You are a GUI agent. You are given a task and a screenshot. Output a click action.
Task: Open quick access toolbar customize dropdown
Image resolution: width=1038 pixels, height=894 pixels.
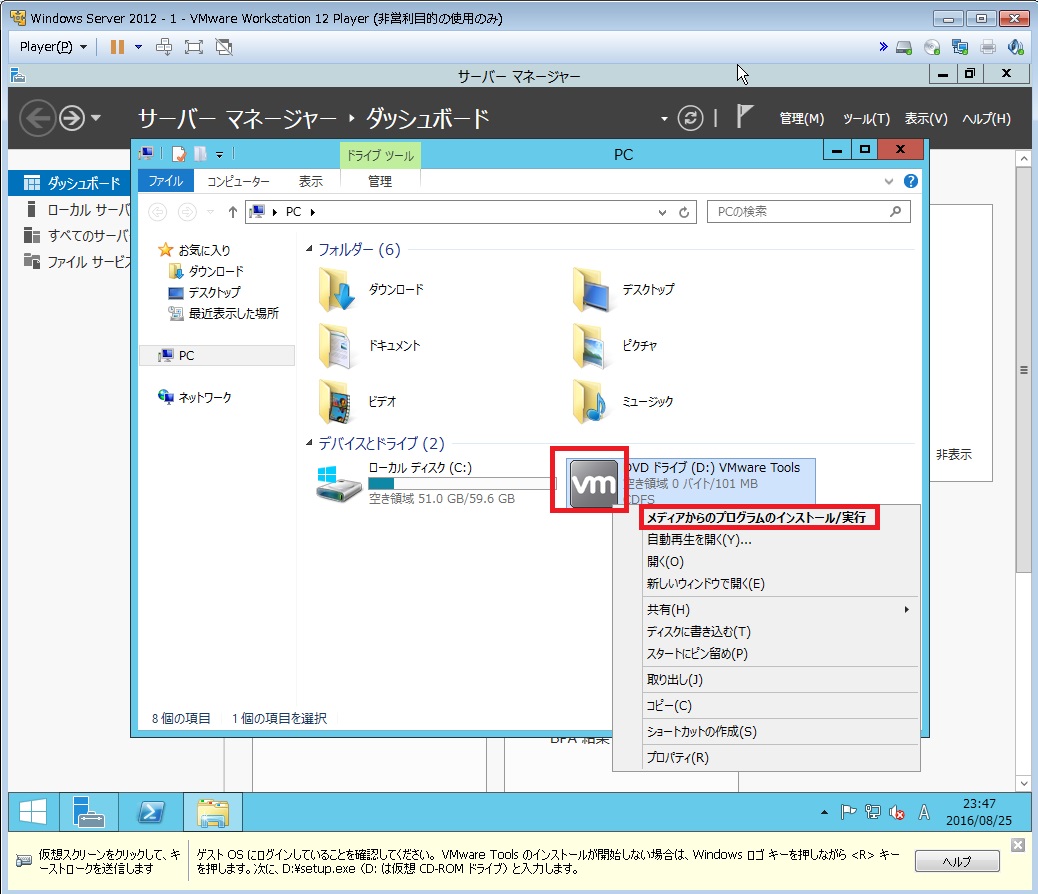[219, 155]
